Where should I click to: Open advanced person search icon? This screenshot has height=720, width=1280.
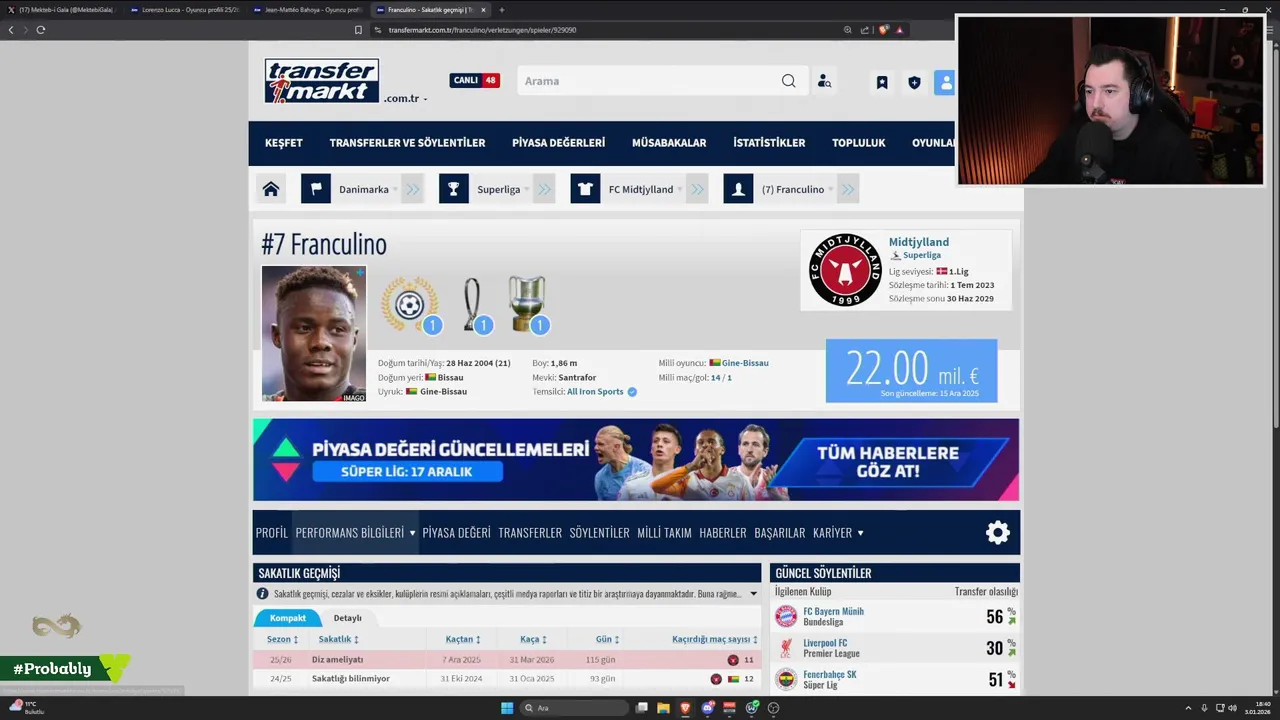pos(824,81)
